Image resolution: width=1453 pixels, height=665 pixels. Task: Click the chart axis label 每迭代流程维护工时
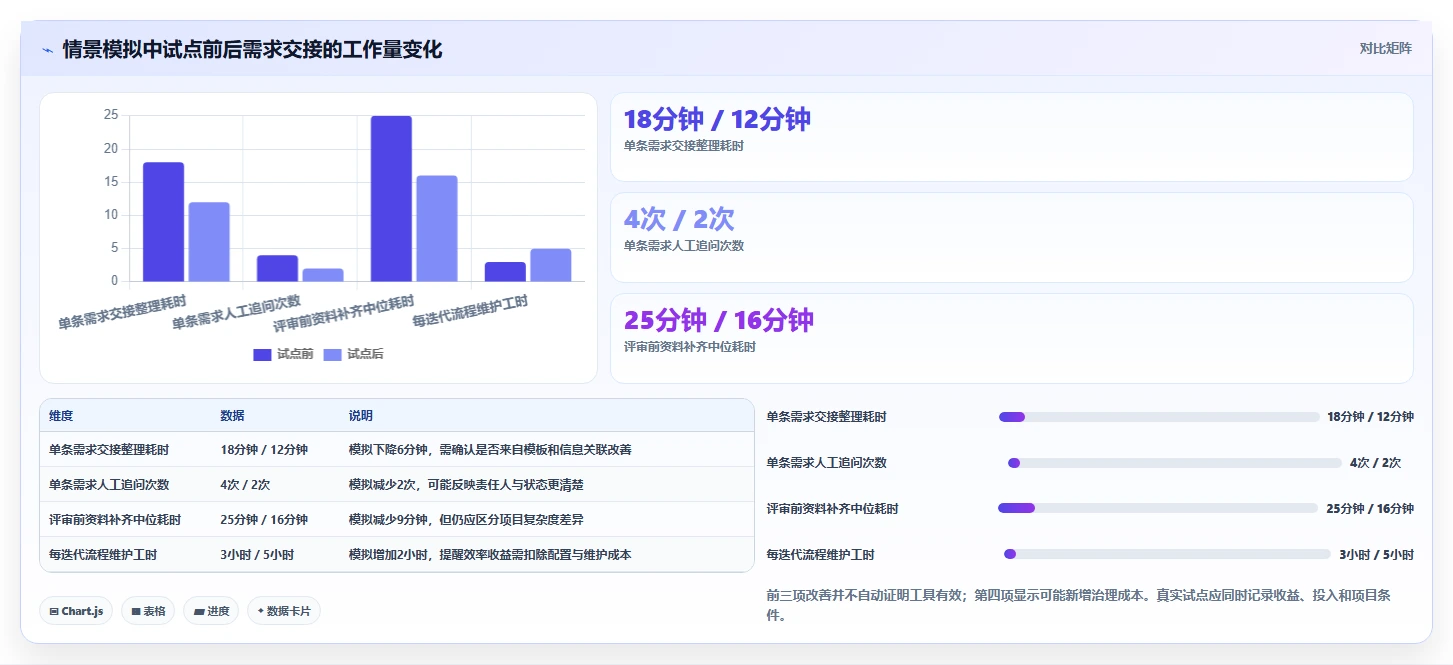(x=470, y=312)
